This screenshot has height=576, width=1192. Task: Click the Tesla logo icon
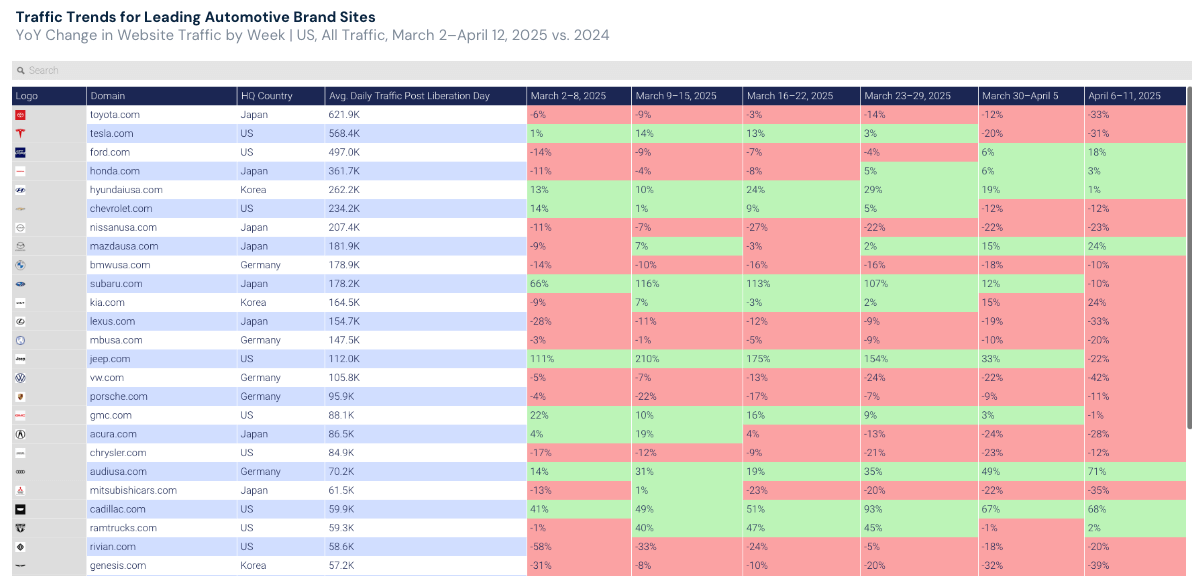[x=22, y=133]
